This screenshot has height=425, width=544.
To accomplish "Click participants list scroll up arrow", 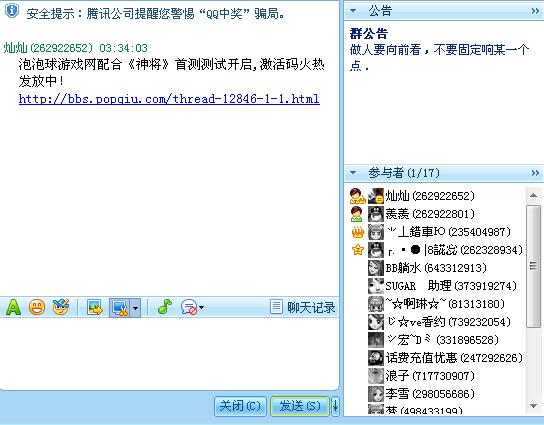I will (533, 196).
